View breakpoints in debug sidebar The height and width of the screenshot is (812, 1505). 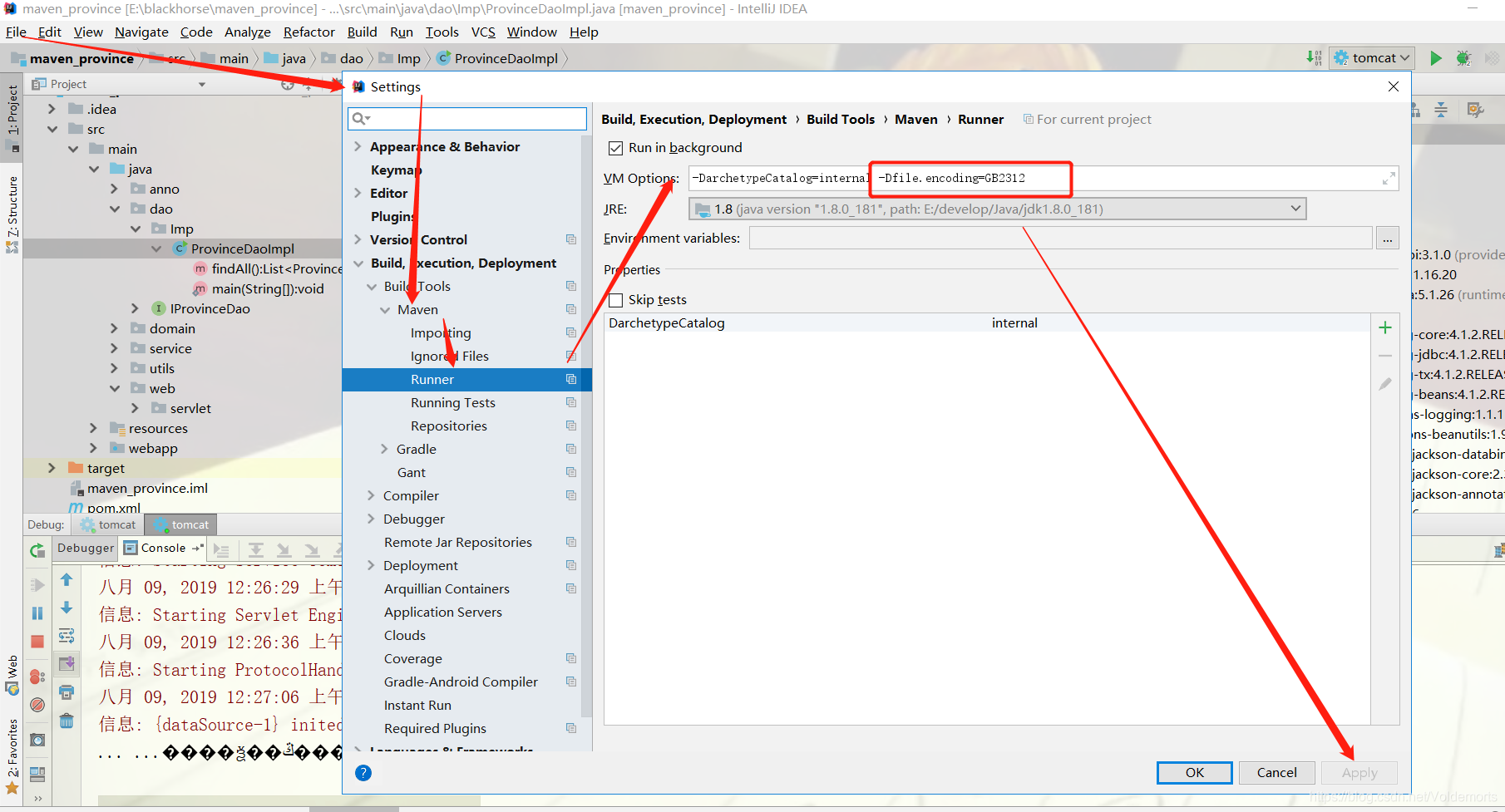[37, 677]
